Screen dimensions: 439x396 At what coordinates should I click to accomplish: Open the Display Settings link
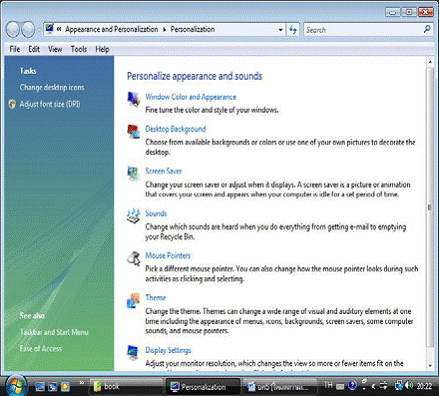pos(168,350)
